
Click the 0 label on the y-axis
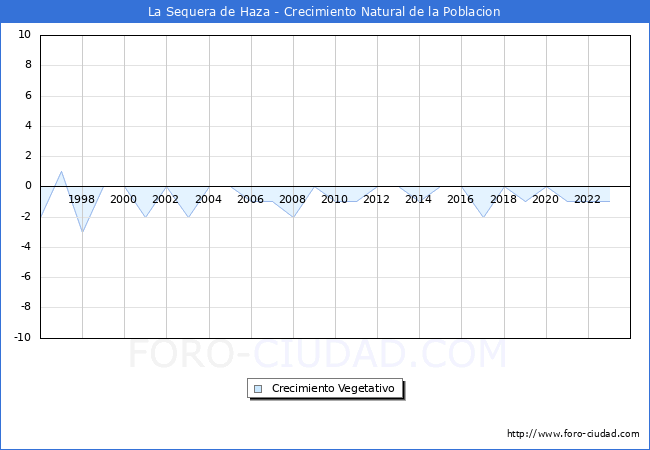(28, 186)
